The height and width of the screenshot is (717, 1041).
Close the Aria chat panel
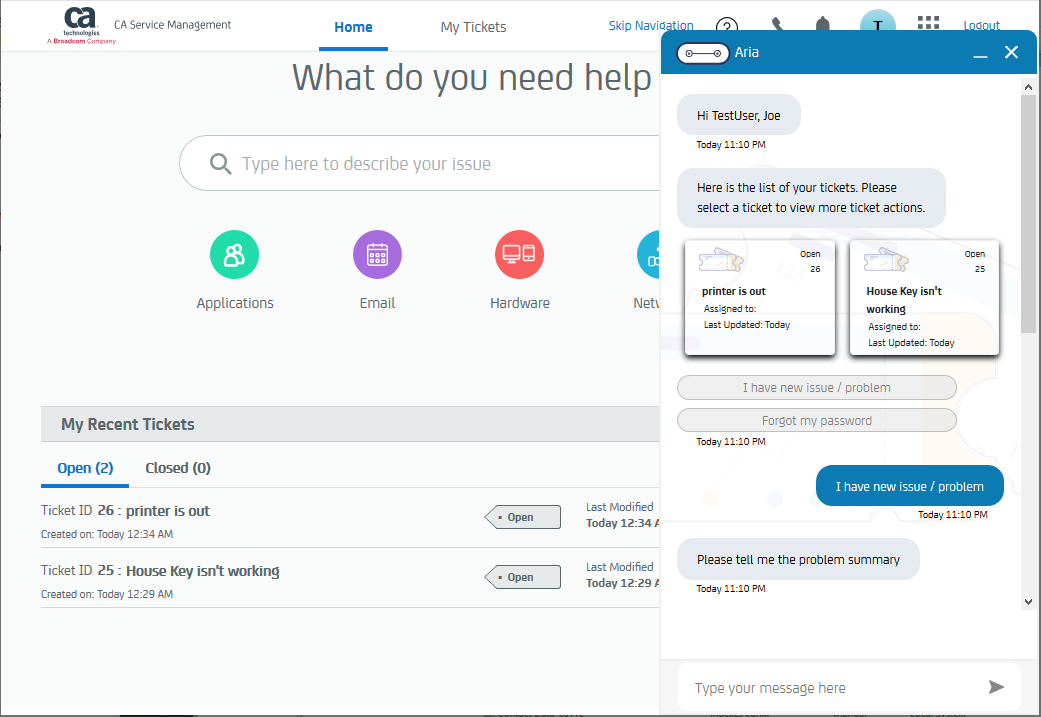1011,52
